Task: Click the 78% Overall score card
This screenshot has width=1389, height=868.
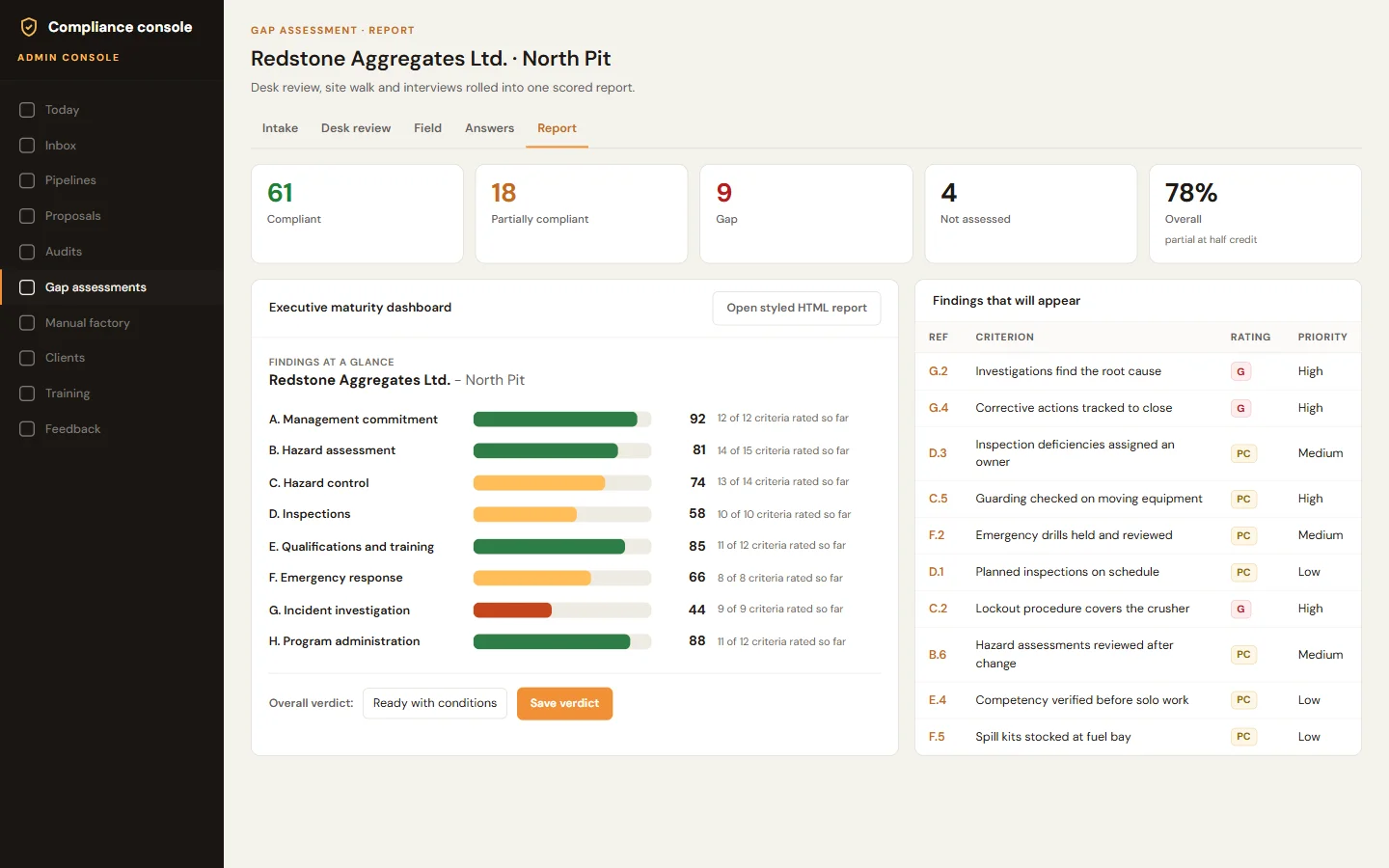Action: pyautogui.click(x=1255, y=214)
